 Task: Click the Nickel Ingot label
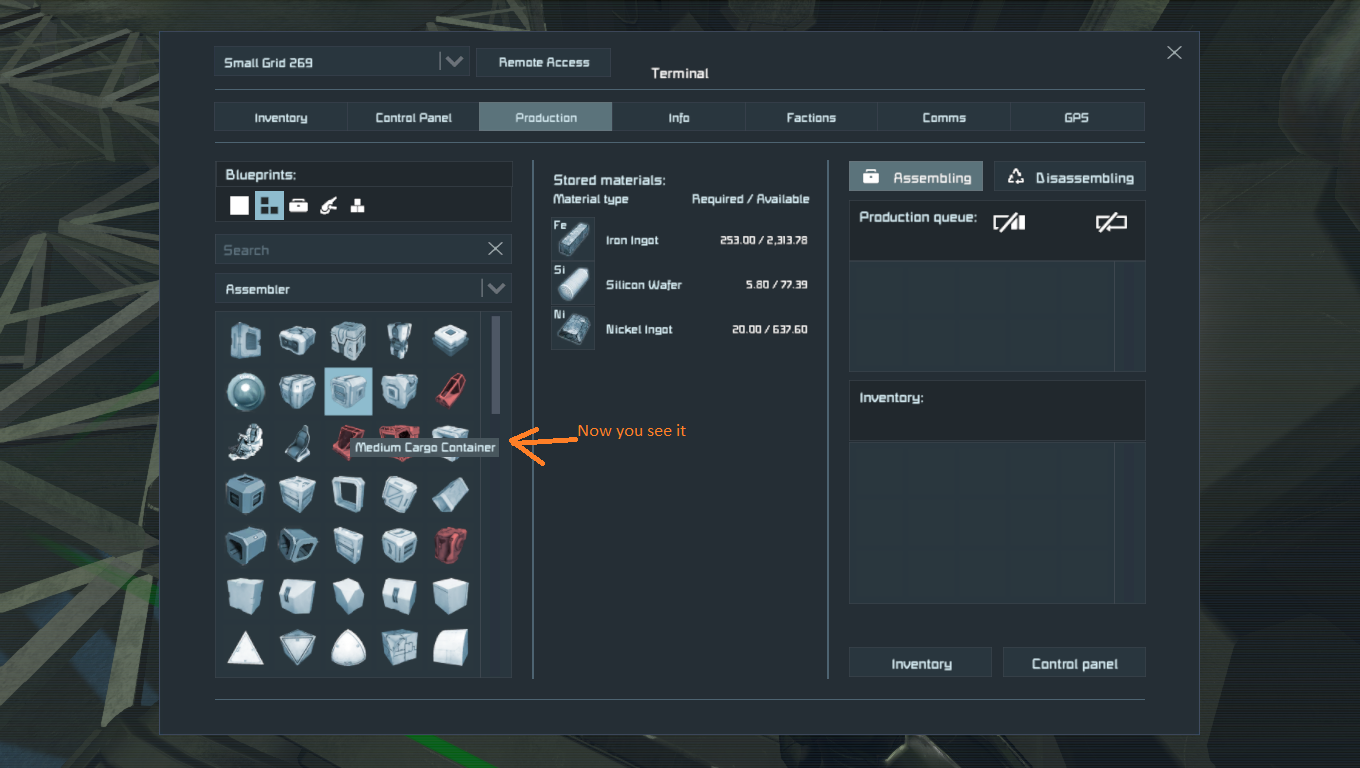click(x=639, y=329)
